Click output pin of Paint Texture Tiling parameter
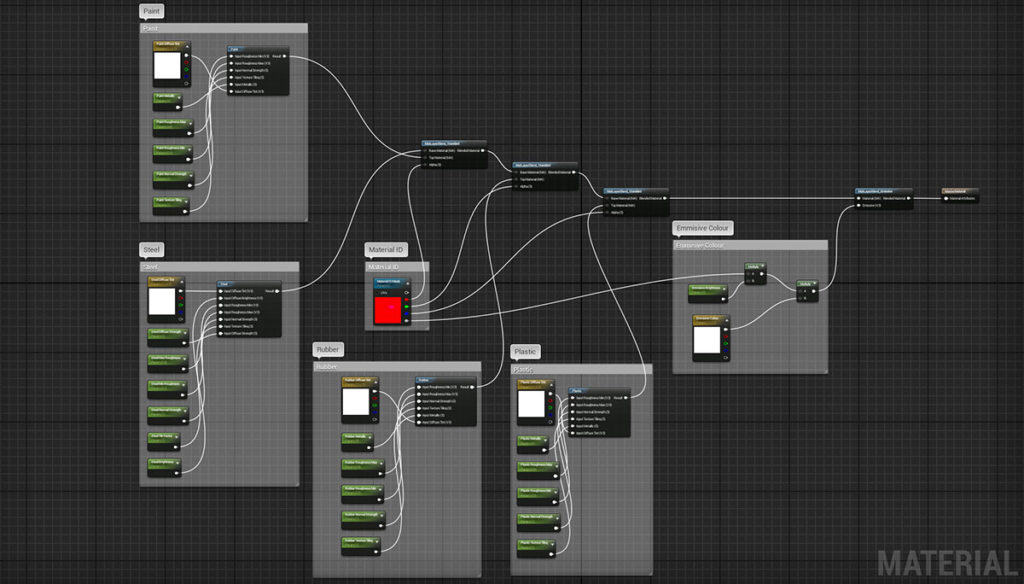Viewport: 1024px width, 584px height. pyautogui.click(x=185, y=212)
